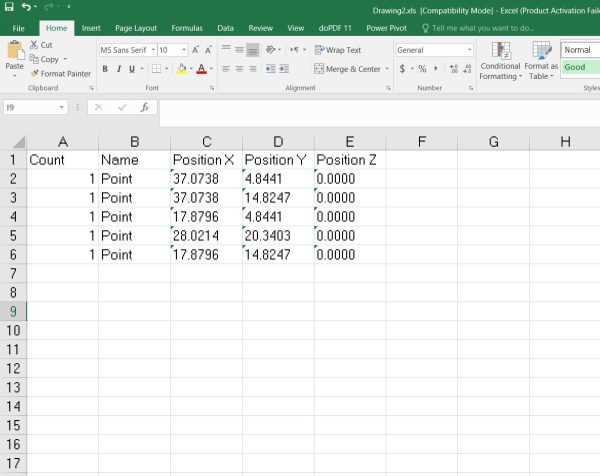This screenshot has width=600, height=476.
Task: Toggle Wrap Text on selected cells
Action: (338, 50)
